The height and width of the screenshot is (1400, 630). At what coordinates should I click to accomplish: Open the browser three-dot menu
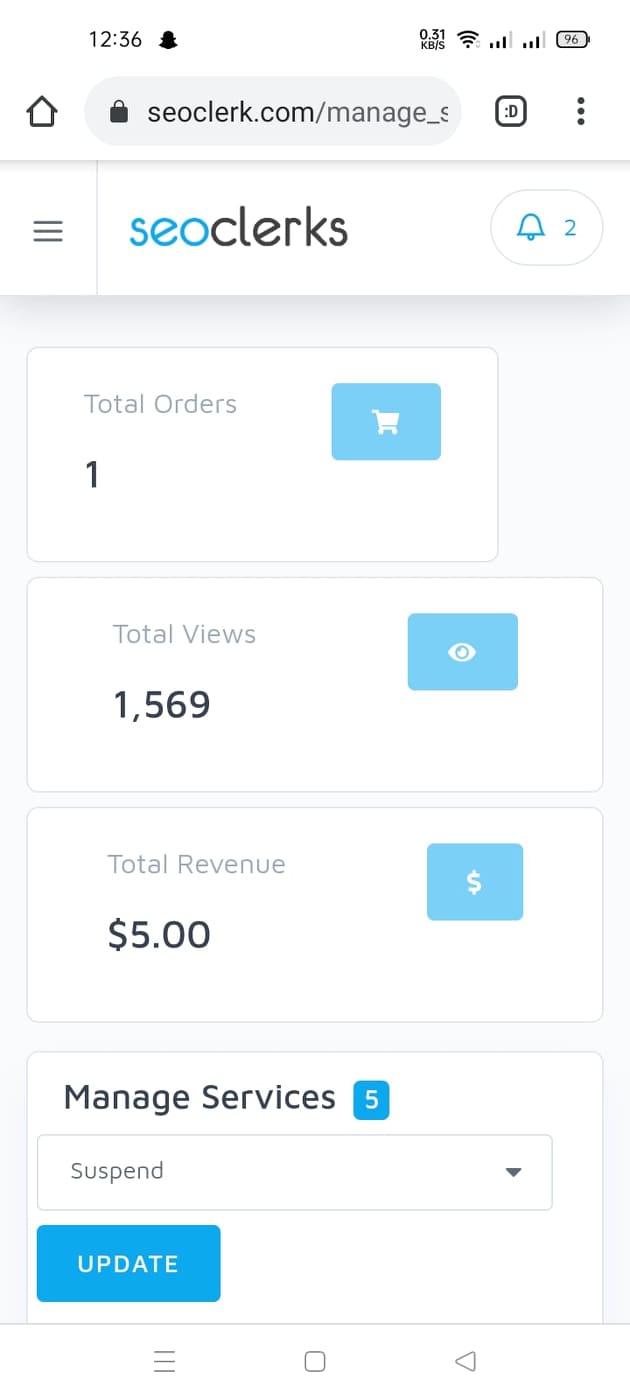580,112
